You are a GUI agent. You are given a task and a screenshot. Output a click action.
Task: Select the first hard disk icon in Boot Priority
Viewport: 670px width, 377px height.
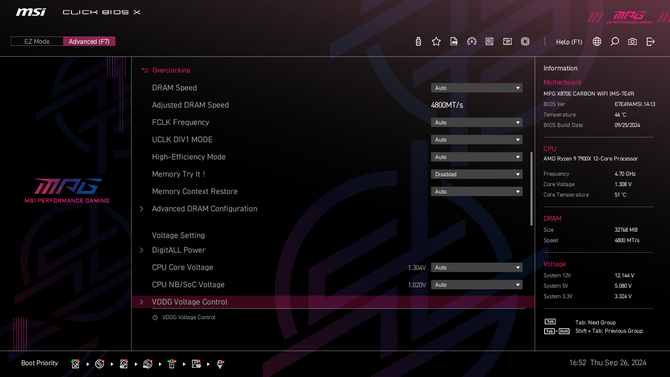coord(75,364)
